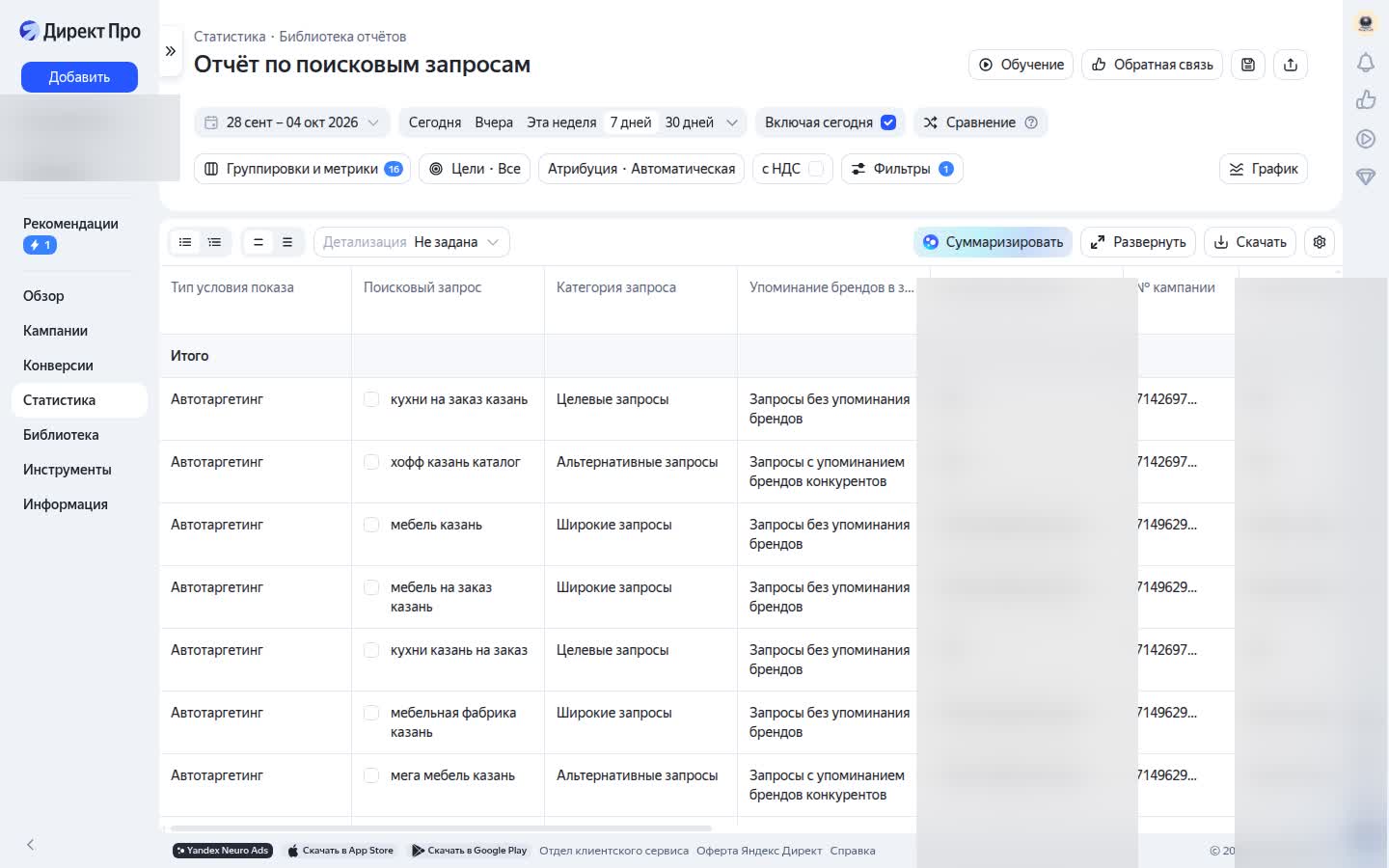Click Скачать button above table
Screen dimensions: 1389x868
click(x=1250, y=242)
